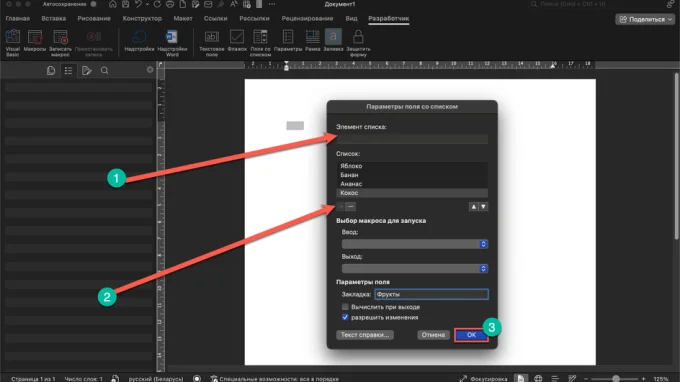Open reviewing pane icon in sidebar
This screenshot has width=680, height=382.
pos(86,70)
